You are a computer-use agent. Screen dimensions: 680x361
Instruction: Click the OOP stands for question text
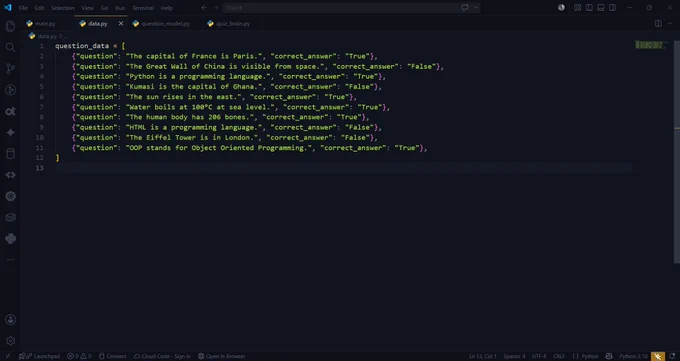coord(220,148)
